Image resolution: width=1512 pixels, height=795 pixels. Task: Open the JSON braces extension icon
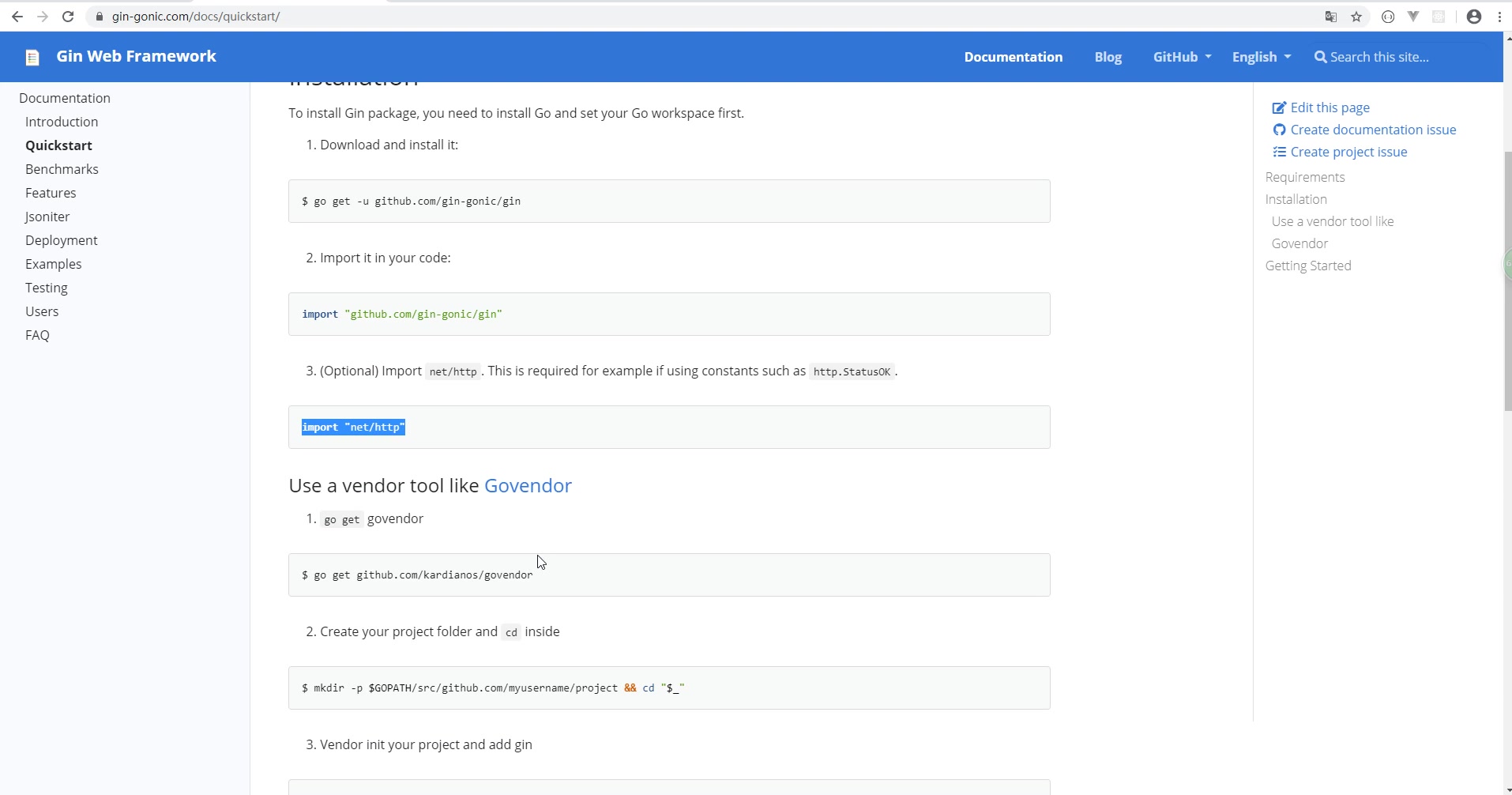coord(1388,17)
